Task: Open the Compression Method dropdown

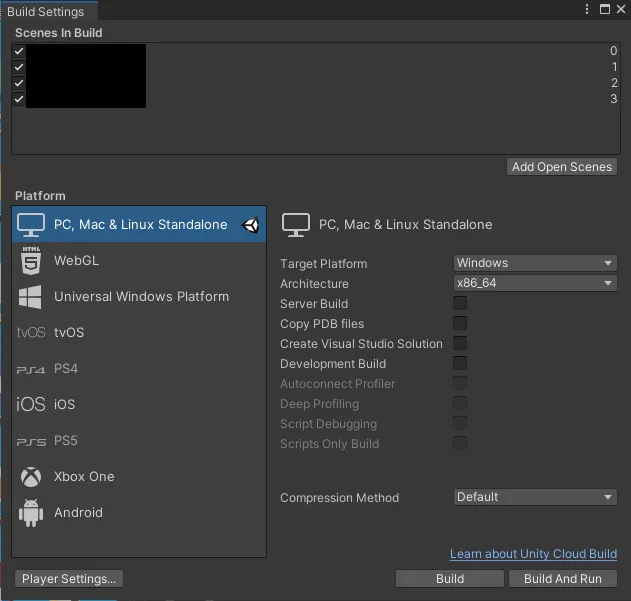Action: tap(535, 497)
